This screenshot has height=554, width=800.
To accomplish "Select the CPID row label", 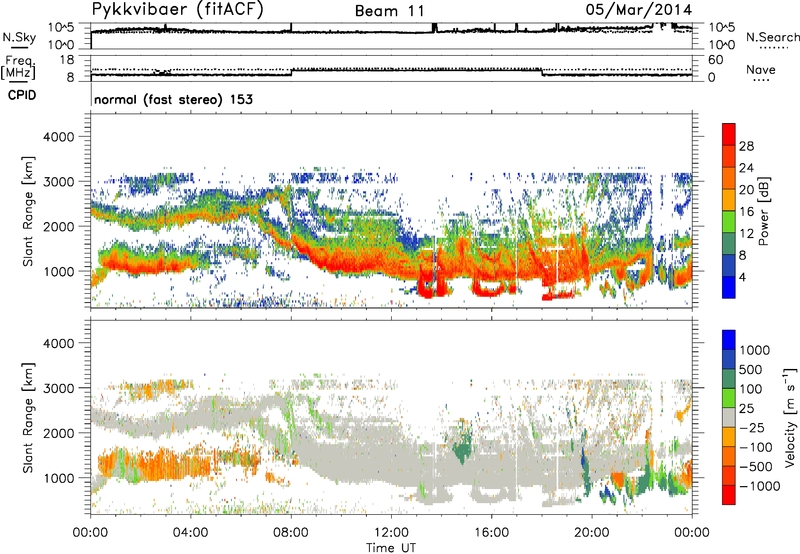I will (x=22, y=95).
